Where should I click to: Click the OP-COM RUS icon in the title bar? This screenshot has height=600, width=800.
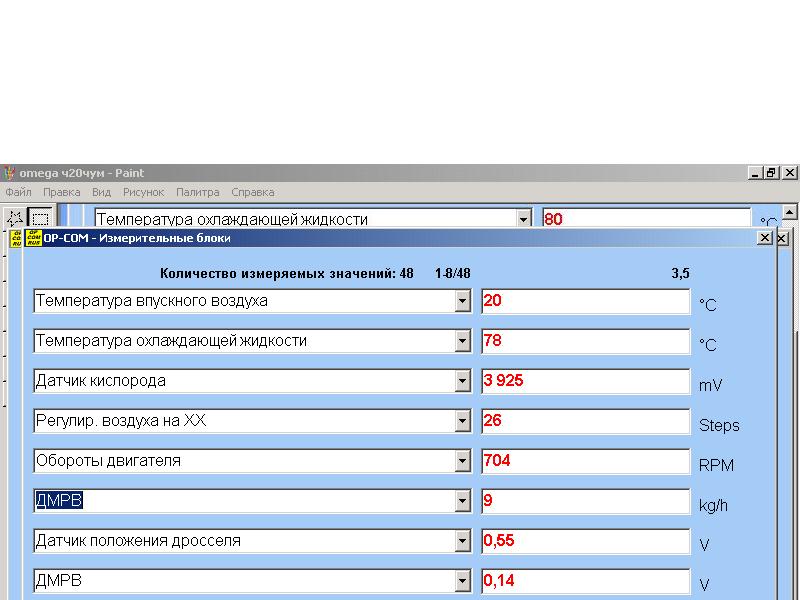pos(34,238)
